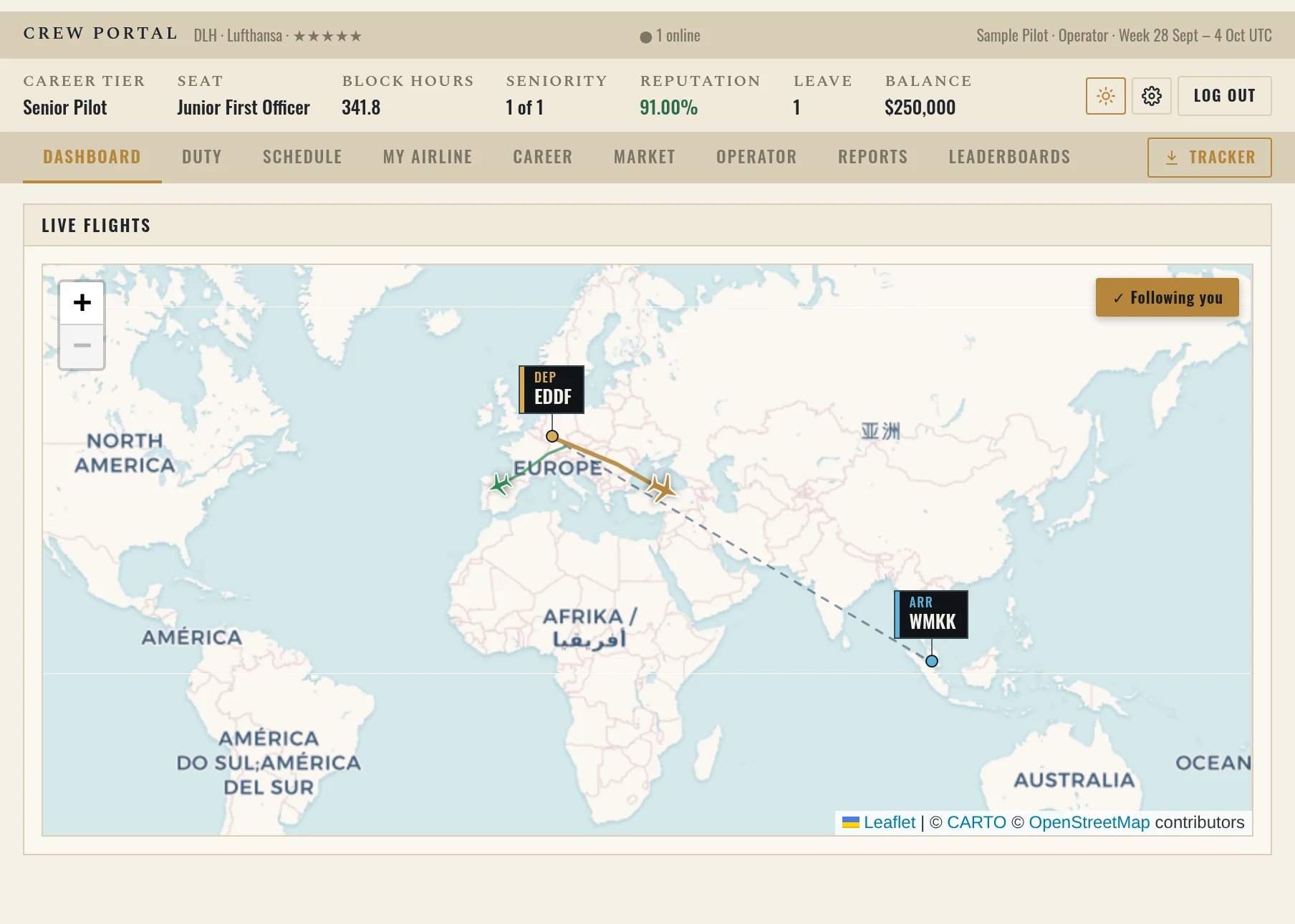Click the ARR WMKK airport label

tap(931, 615)
